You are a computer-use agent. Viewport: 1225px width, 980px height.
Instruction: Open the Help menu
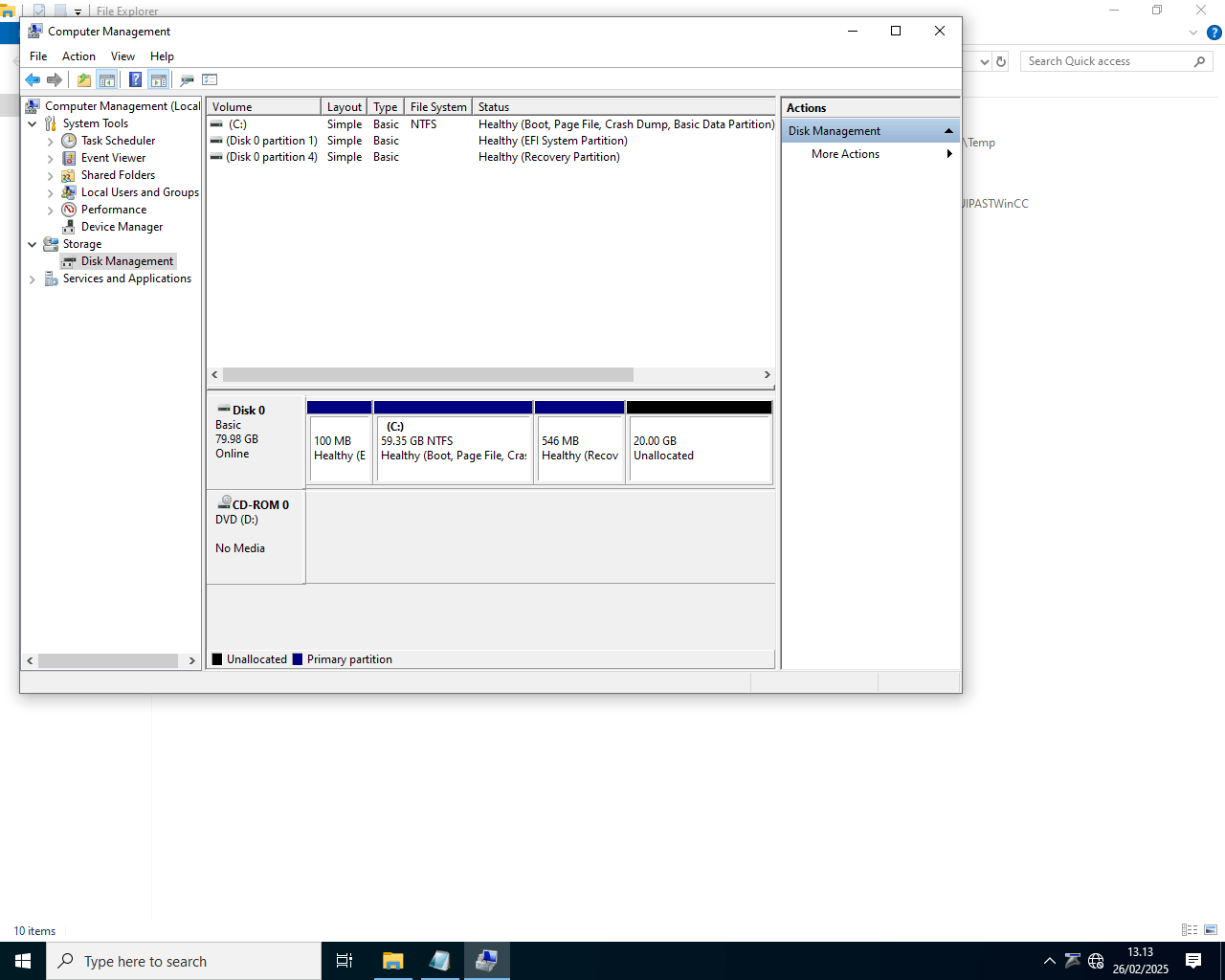[162, 56]
